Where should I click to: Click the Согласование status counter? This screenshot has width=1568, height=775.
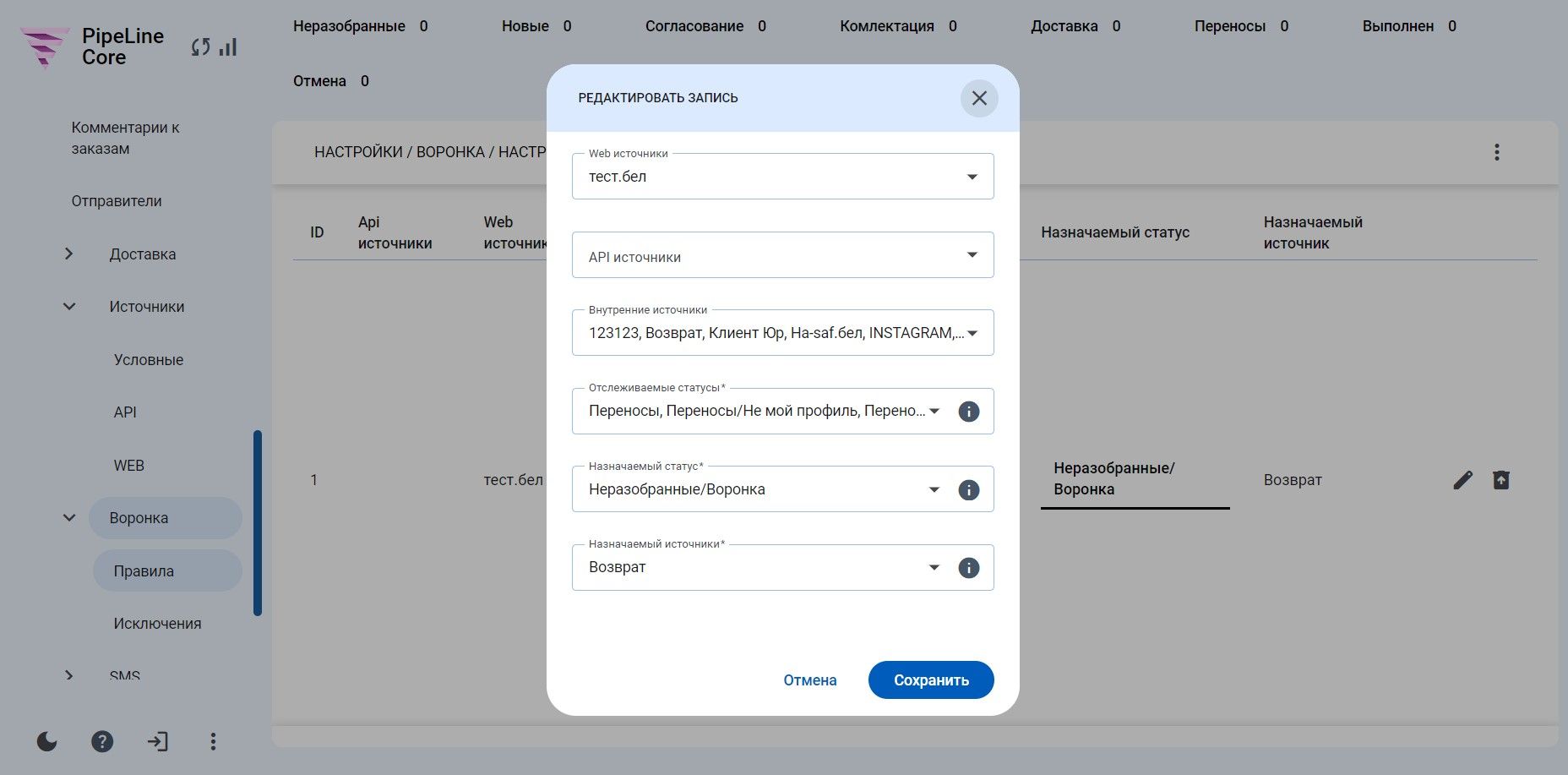click(x=706, y=26)
